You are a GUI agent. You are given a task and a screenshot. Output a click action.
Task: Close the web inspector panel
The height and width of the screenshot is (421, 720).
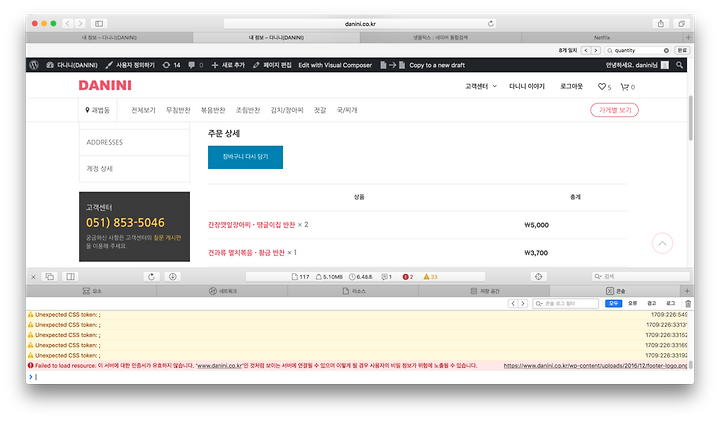(33, 277)
